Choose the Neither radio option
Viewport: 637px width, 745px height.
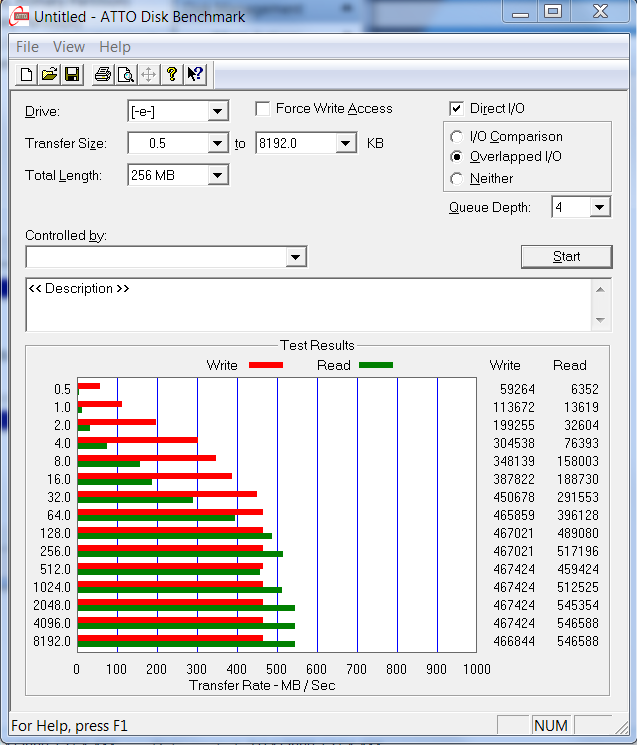pyautogui.click(x=457, y=178)
